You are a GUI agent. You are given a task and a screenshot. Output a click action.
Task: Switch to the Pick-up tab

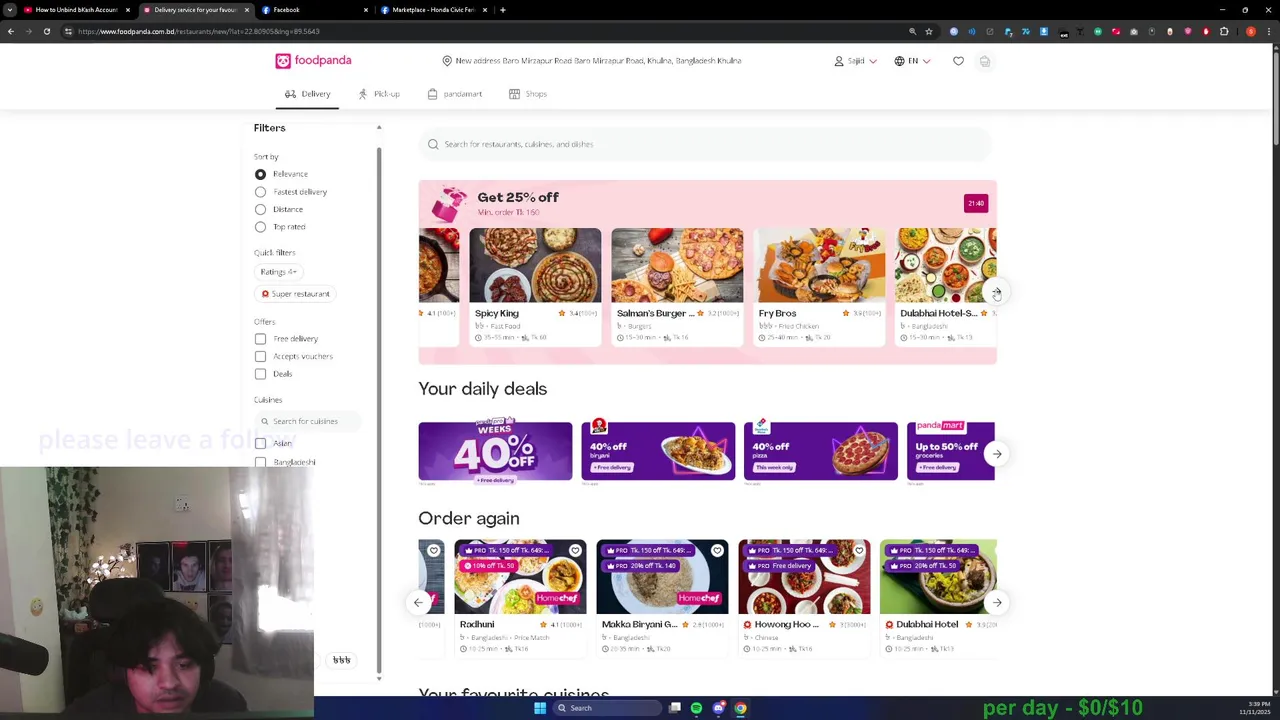pyautogui.click(x=379, y=94)
